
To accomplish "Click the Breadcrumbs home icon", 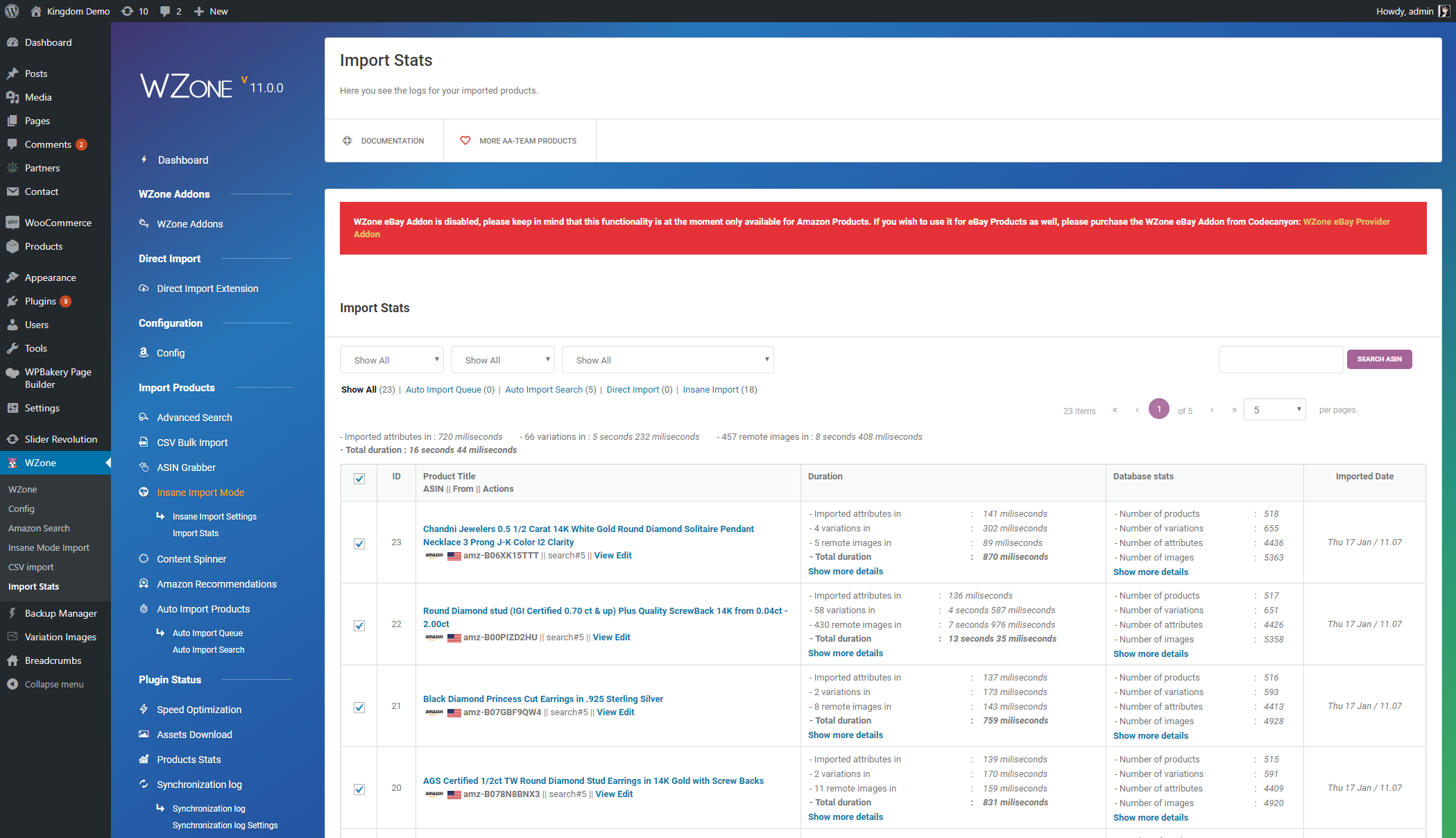I will 12,660.
